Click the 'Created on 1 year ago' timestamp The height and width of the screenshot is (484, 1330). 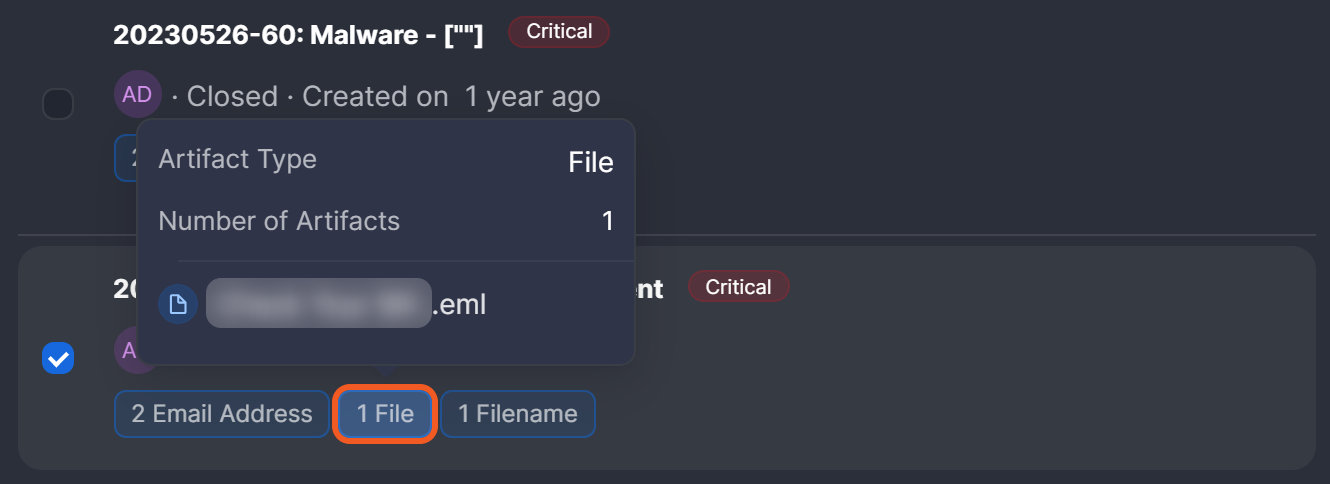[x=451, y=97]
